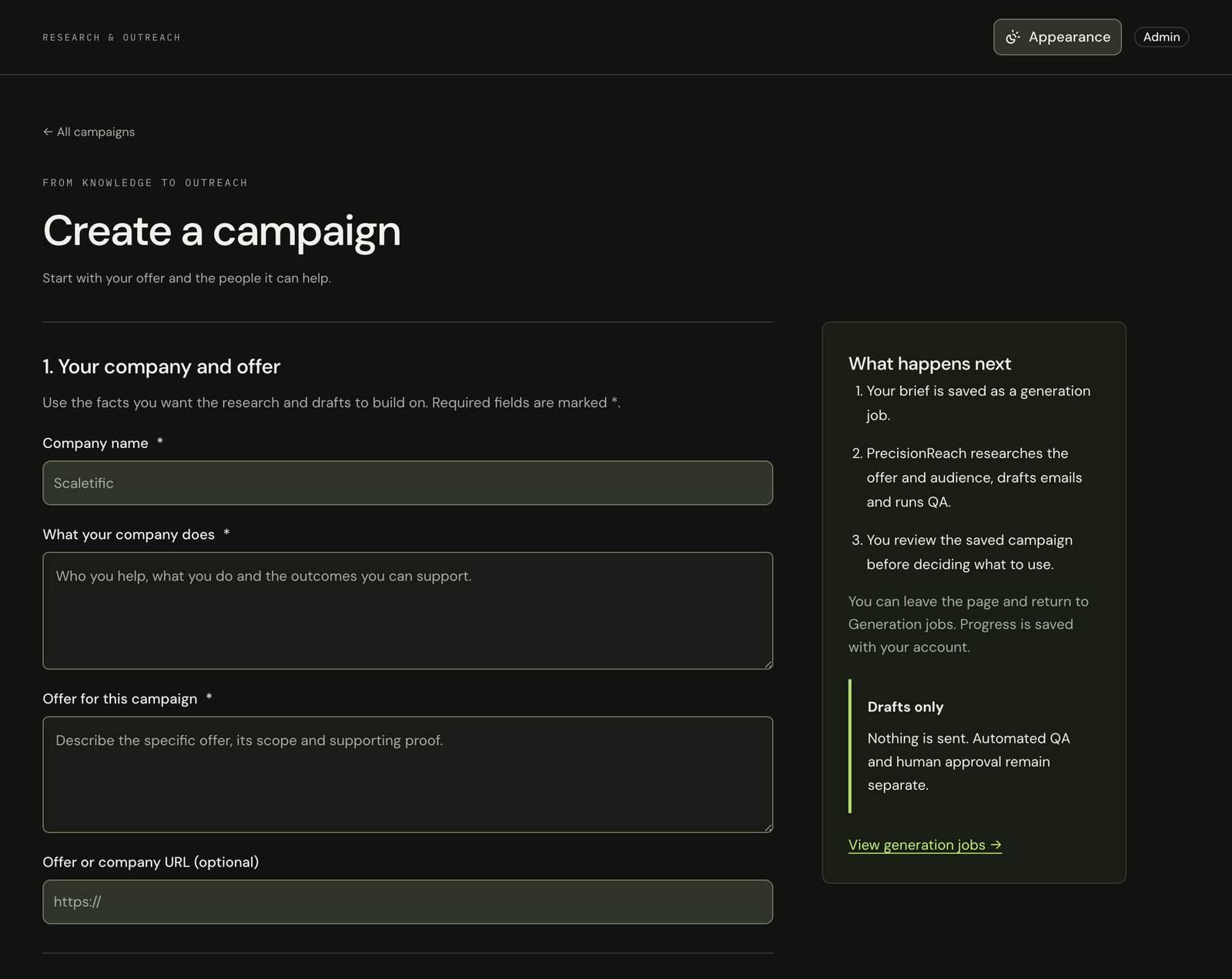Click 'Start with your offer' subtitle text
The width and height of the screenshot is (1232, 979).
187,278
